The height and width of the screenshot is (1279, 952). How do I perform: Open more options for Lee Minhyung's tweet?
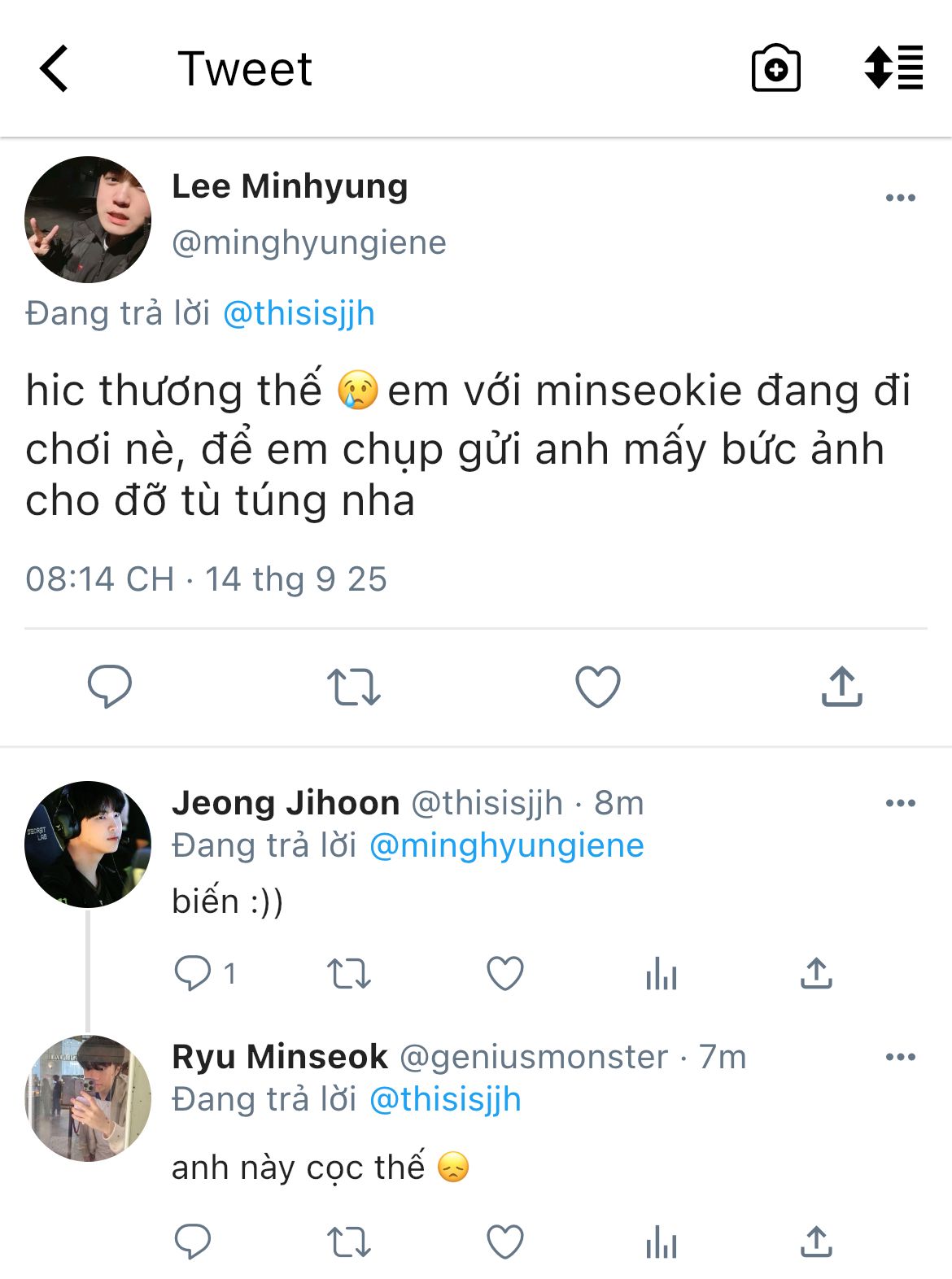[900, 198]
